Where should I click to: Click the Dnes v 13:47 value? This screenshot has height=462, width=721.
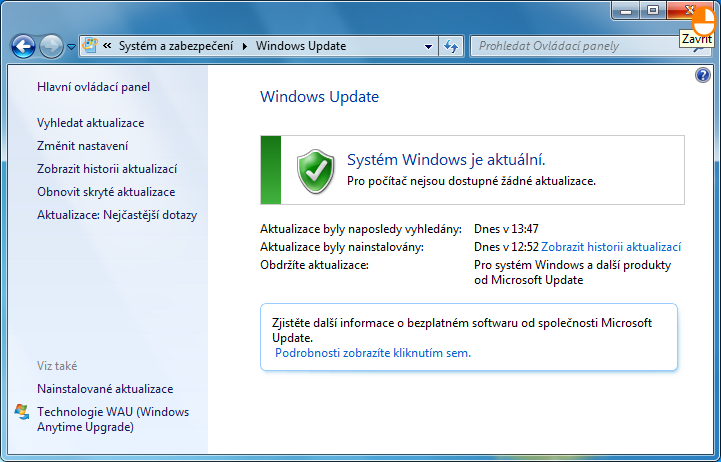click(506, 228)
